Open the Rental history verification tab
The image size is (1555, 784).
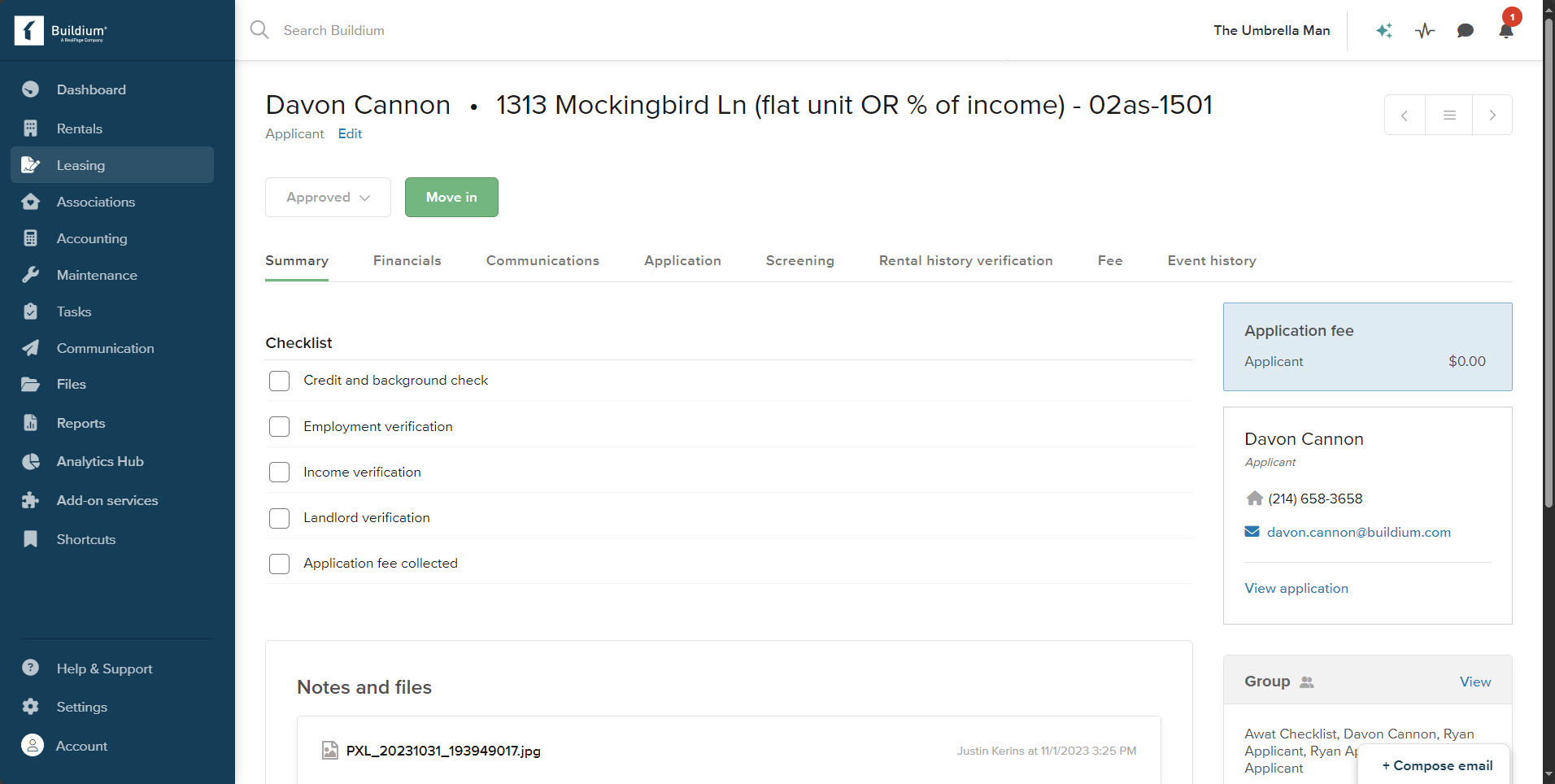tap(965, 260)
